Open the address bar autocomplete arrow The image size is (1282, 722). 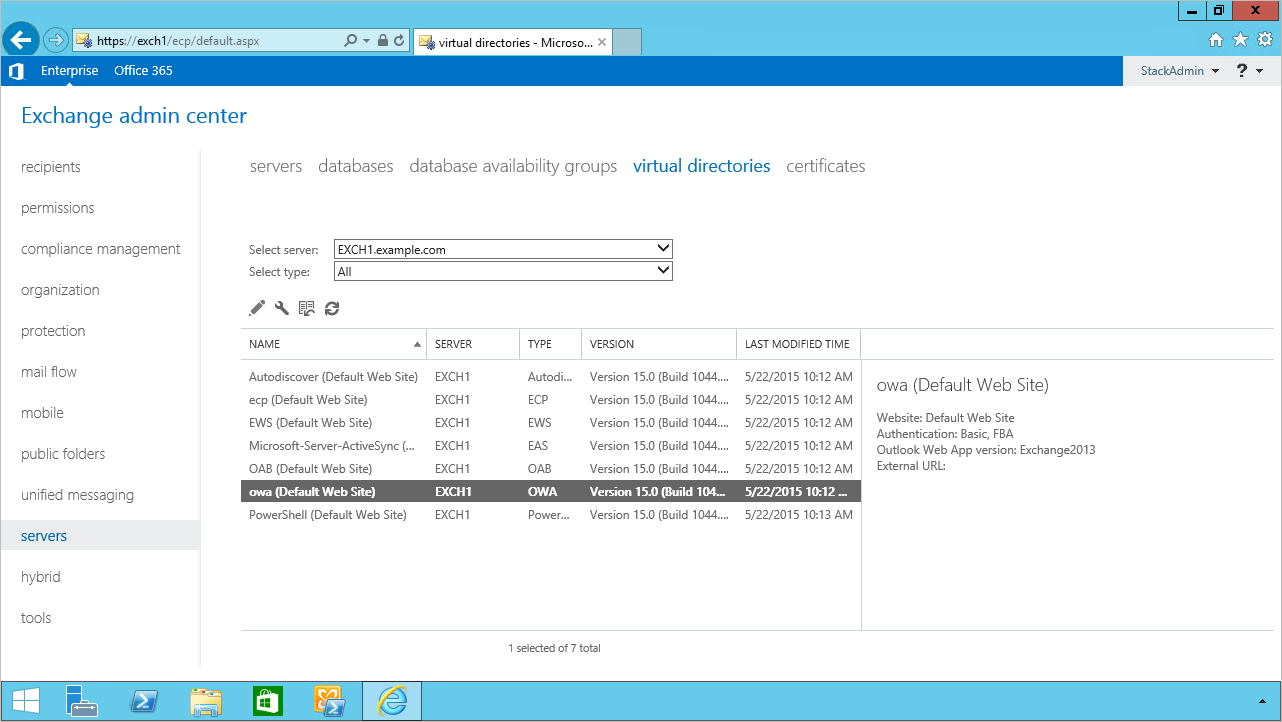367,41
